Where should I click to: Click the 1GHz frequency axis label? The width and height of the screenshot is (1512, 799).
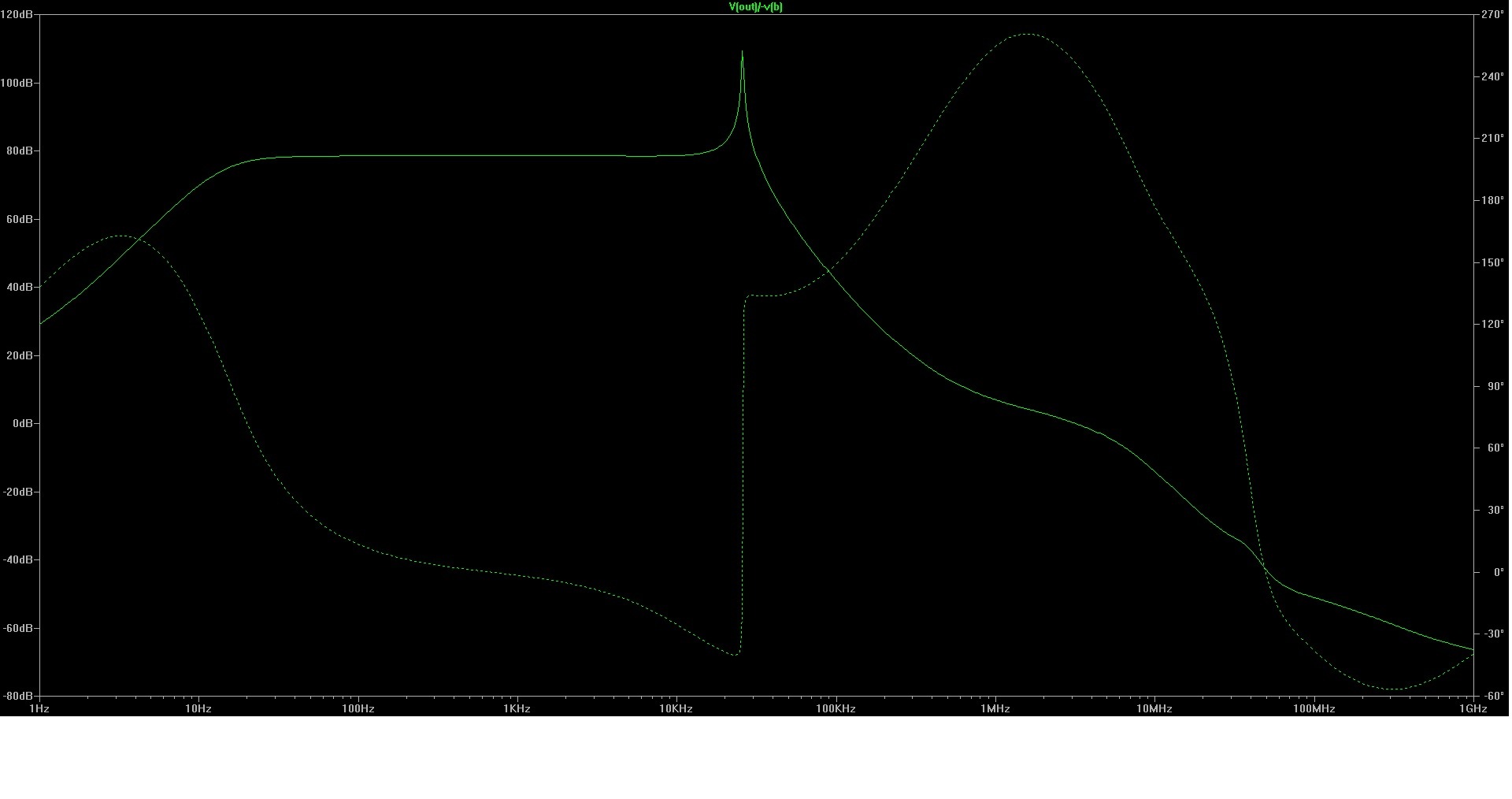tap(1473, 709)
